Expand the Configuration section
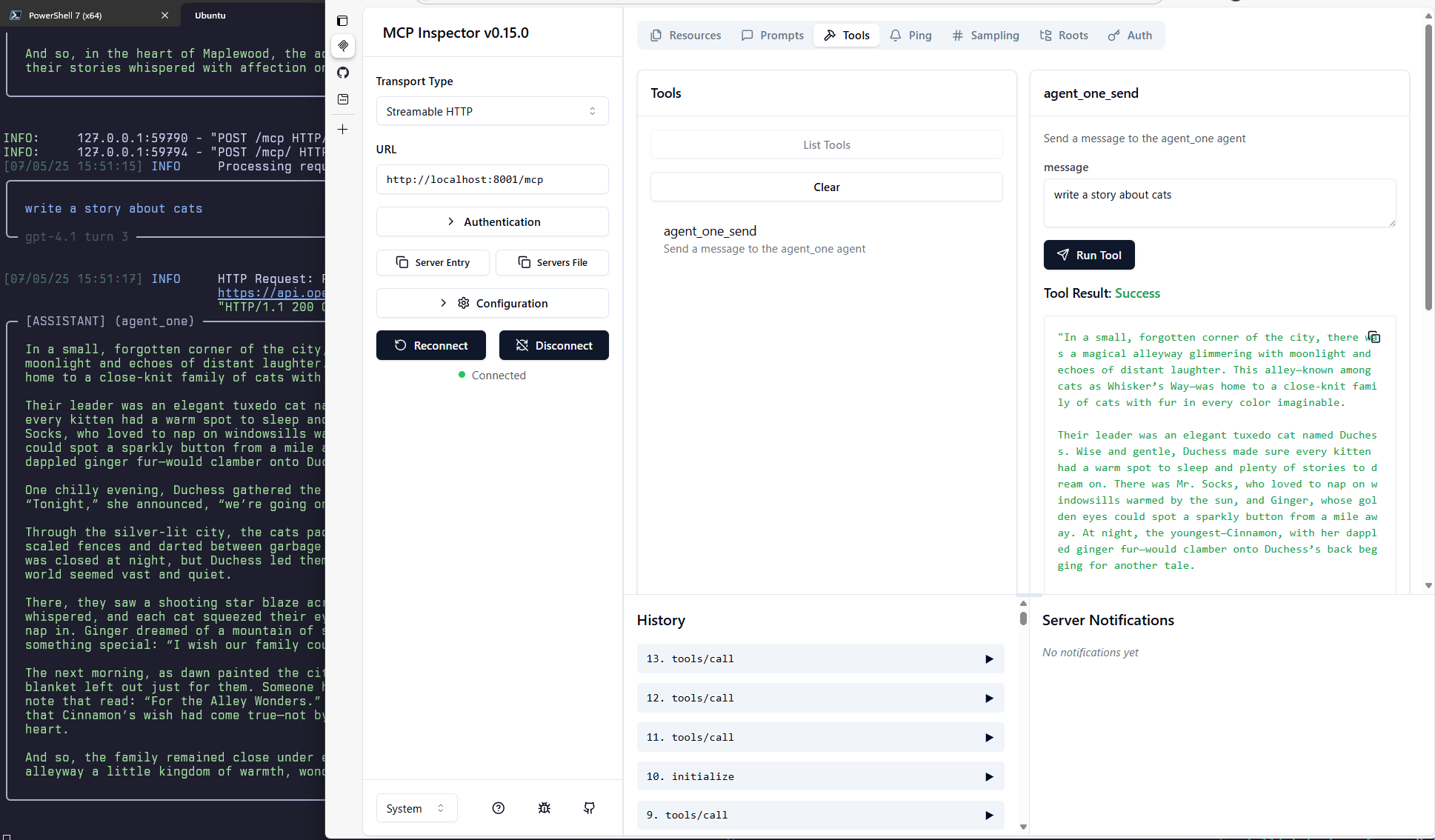Viewport: 1435px width, 840px height. (491, 303)
